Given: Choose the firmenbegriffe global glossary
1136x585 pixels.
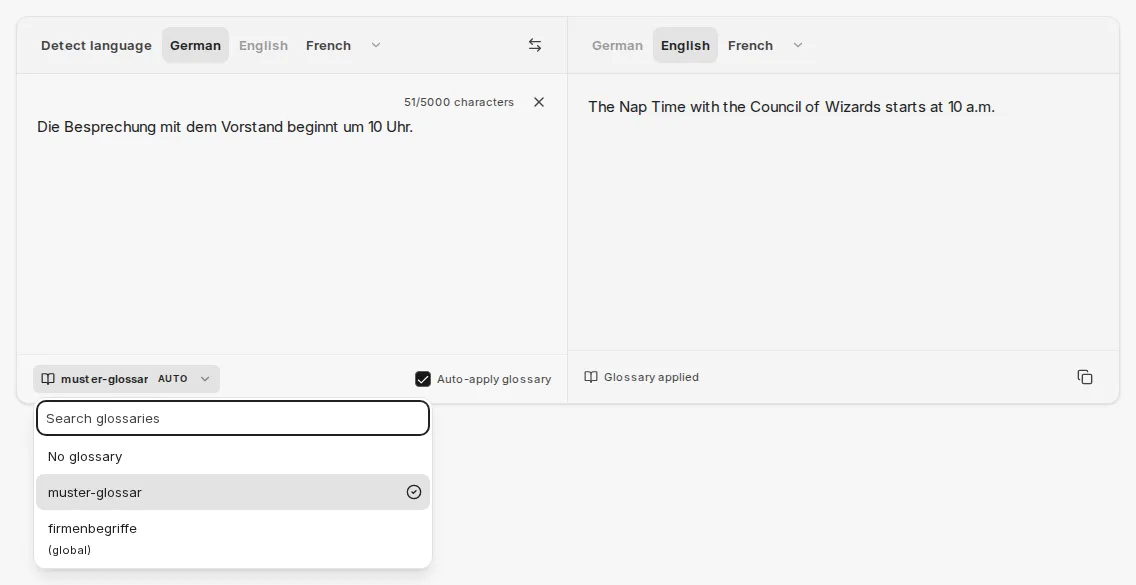Looking at the screenshot, I should point(233,539).
